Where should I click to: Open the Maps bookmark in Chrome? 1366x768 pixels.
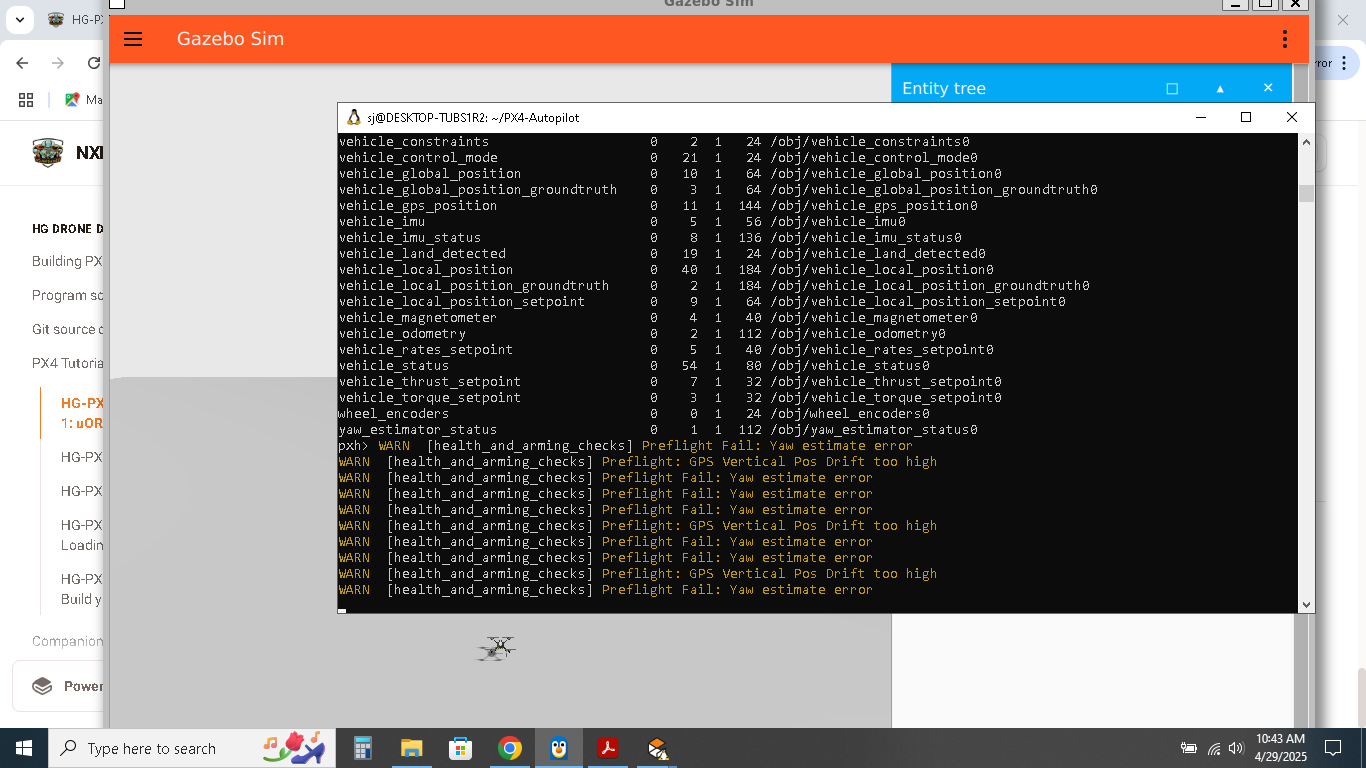click(83, 99)
